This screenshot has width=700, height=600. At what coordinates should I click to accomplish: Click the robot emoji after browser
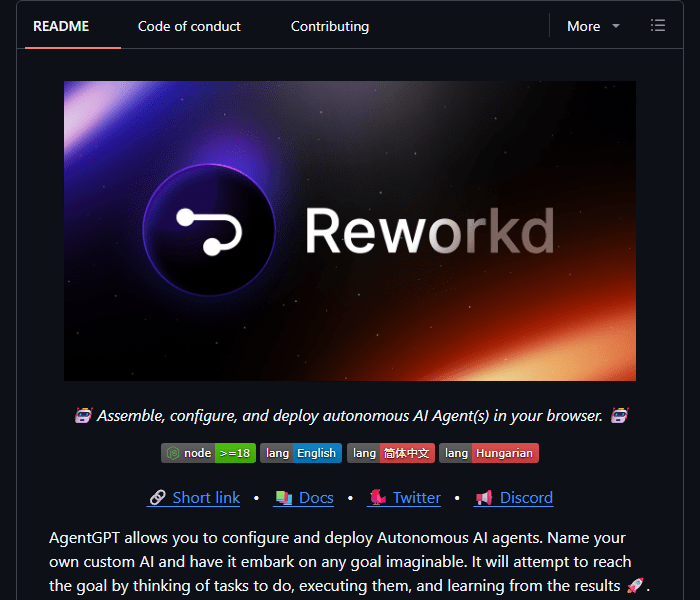click(620, 415)
